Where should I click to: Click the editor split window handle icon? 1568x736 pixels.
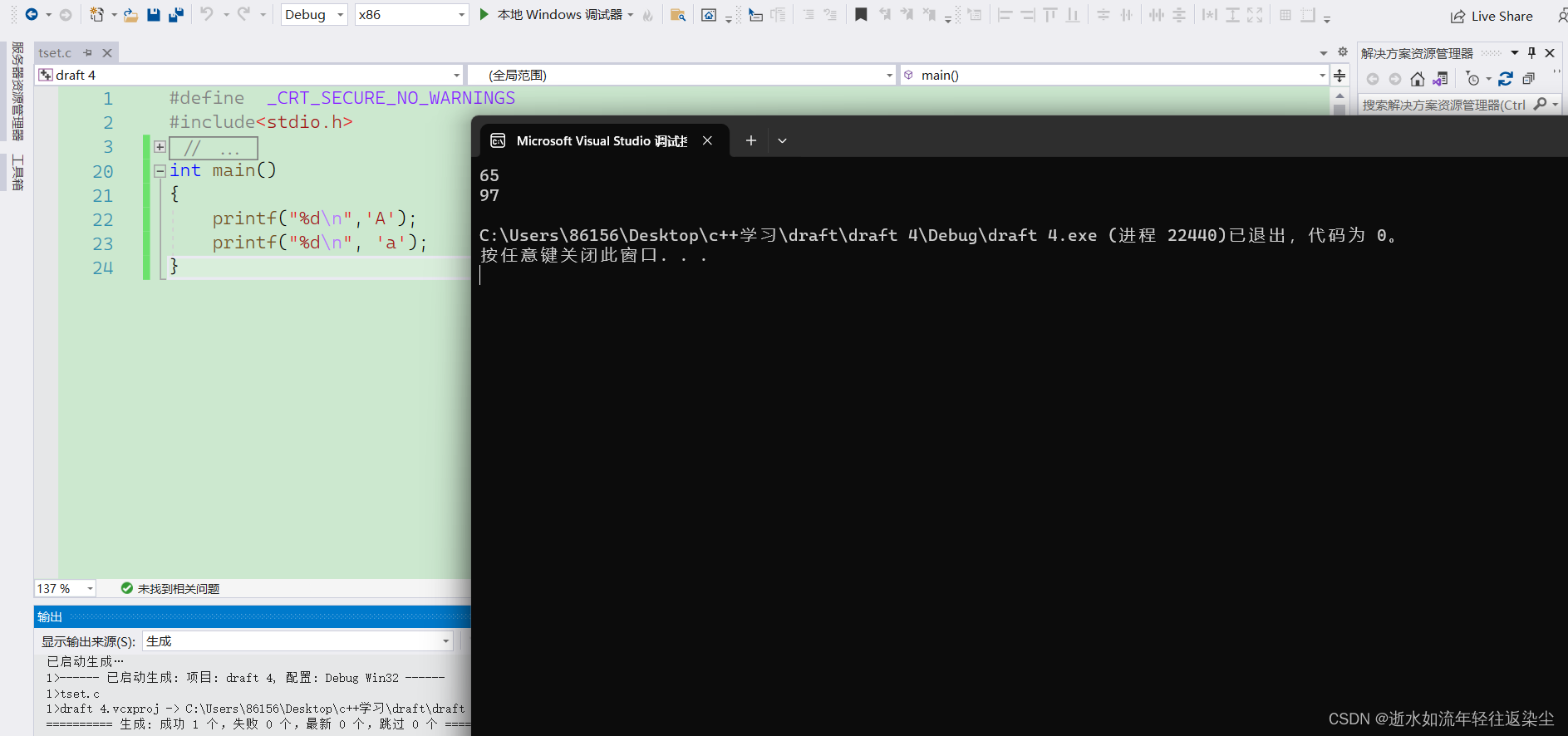click(x=1339, y=76)
